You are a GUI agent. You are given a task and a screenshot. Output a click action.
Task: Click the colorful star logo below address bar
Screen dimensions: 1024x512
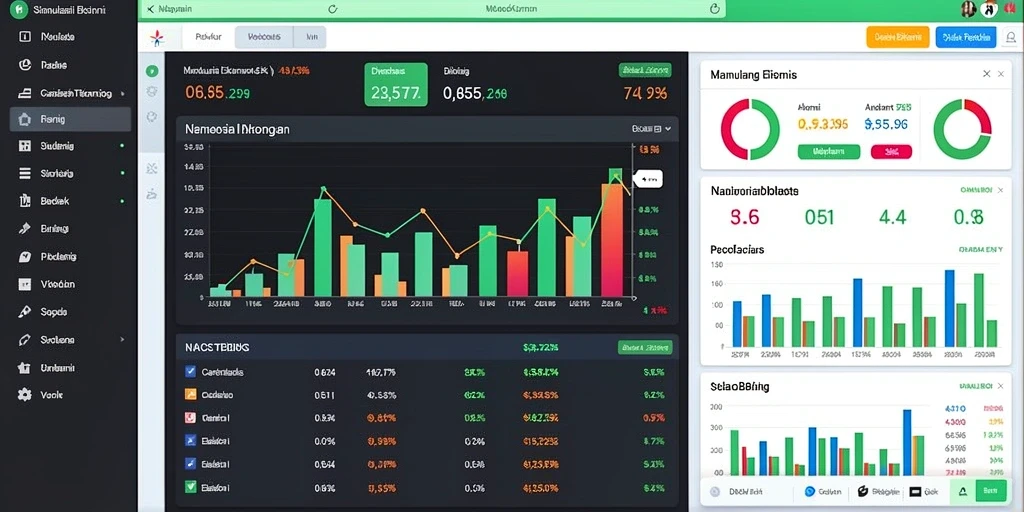point(157,39)
